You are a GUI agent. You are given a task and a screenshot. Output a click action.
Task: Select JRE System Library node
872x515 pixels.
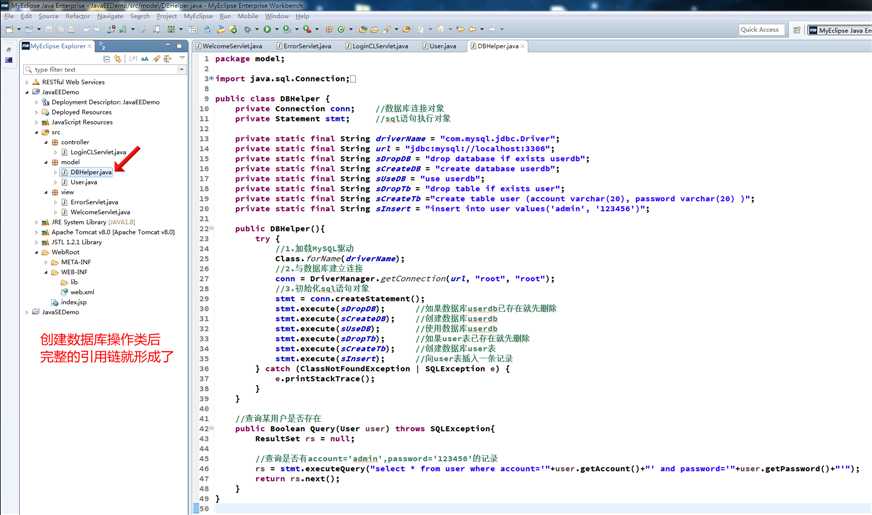88,222
